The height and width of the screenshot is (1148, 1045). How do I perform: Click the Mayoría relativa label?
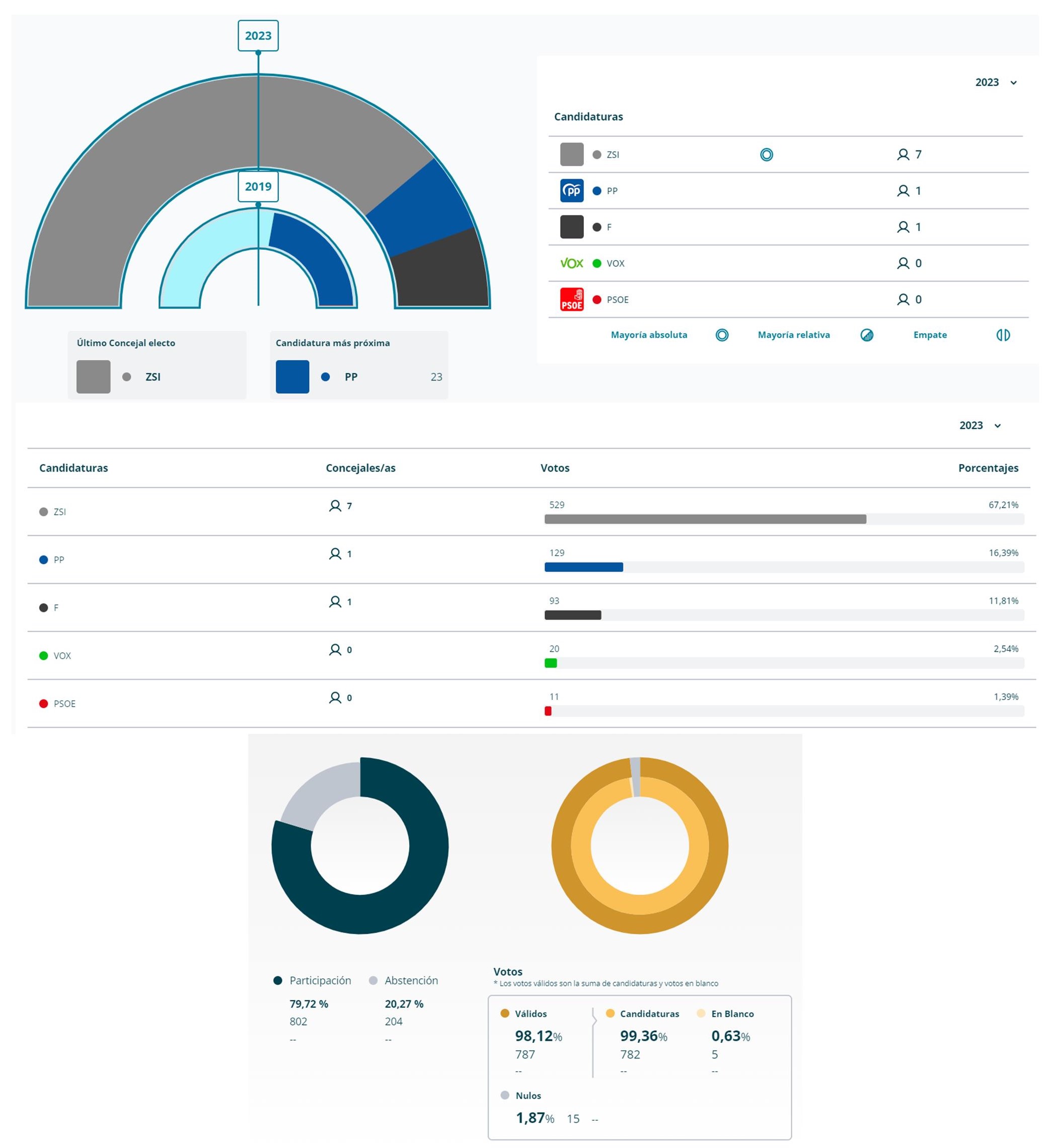[x=793, y=335]
